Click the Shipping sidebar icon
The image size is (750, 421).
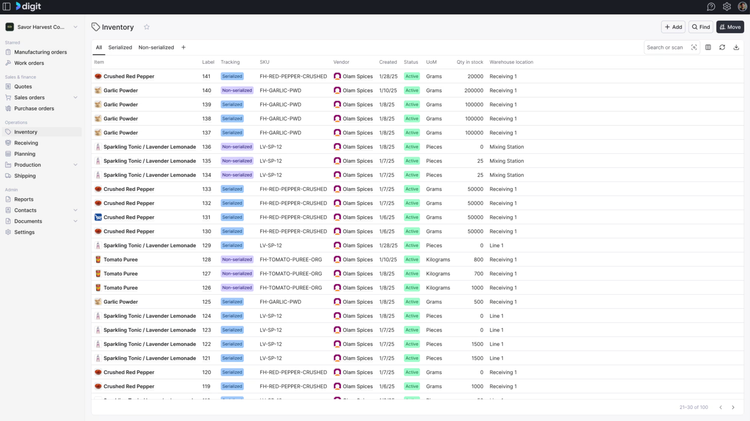click(8, 176)
